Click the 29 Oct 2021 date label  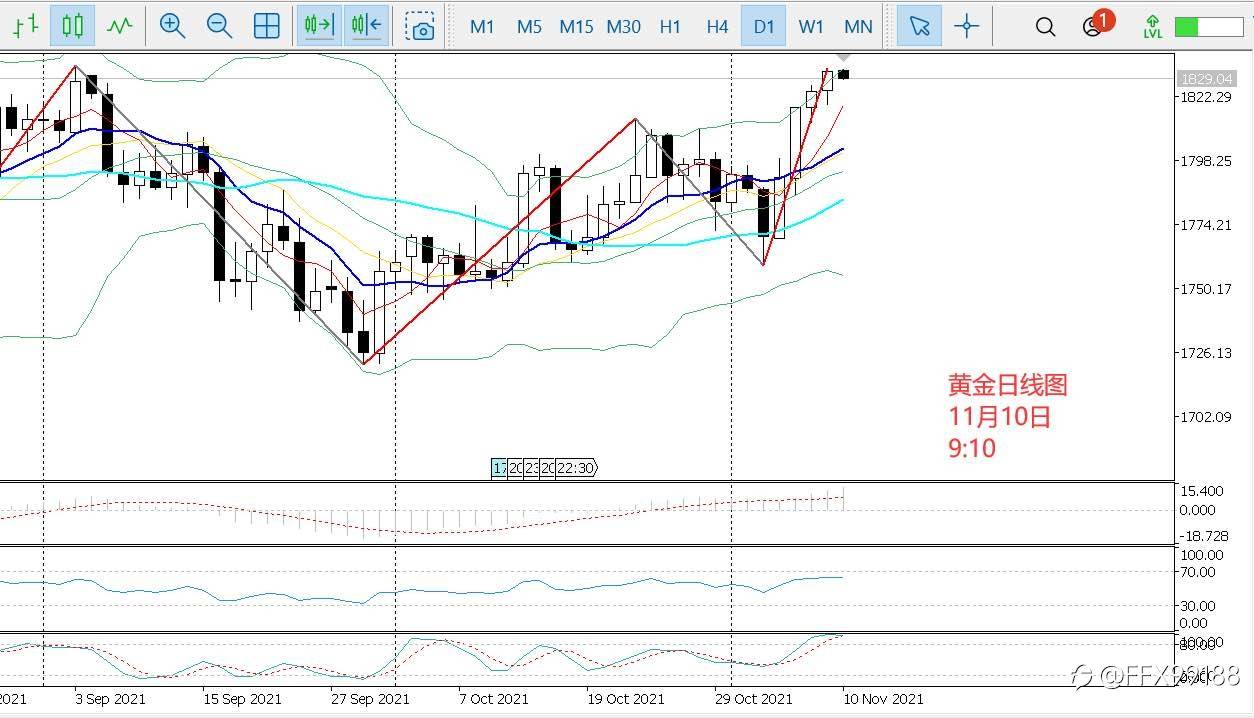[x=754, y=699]
